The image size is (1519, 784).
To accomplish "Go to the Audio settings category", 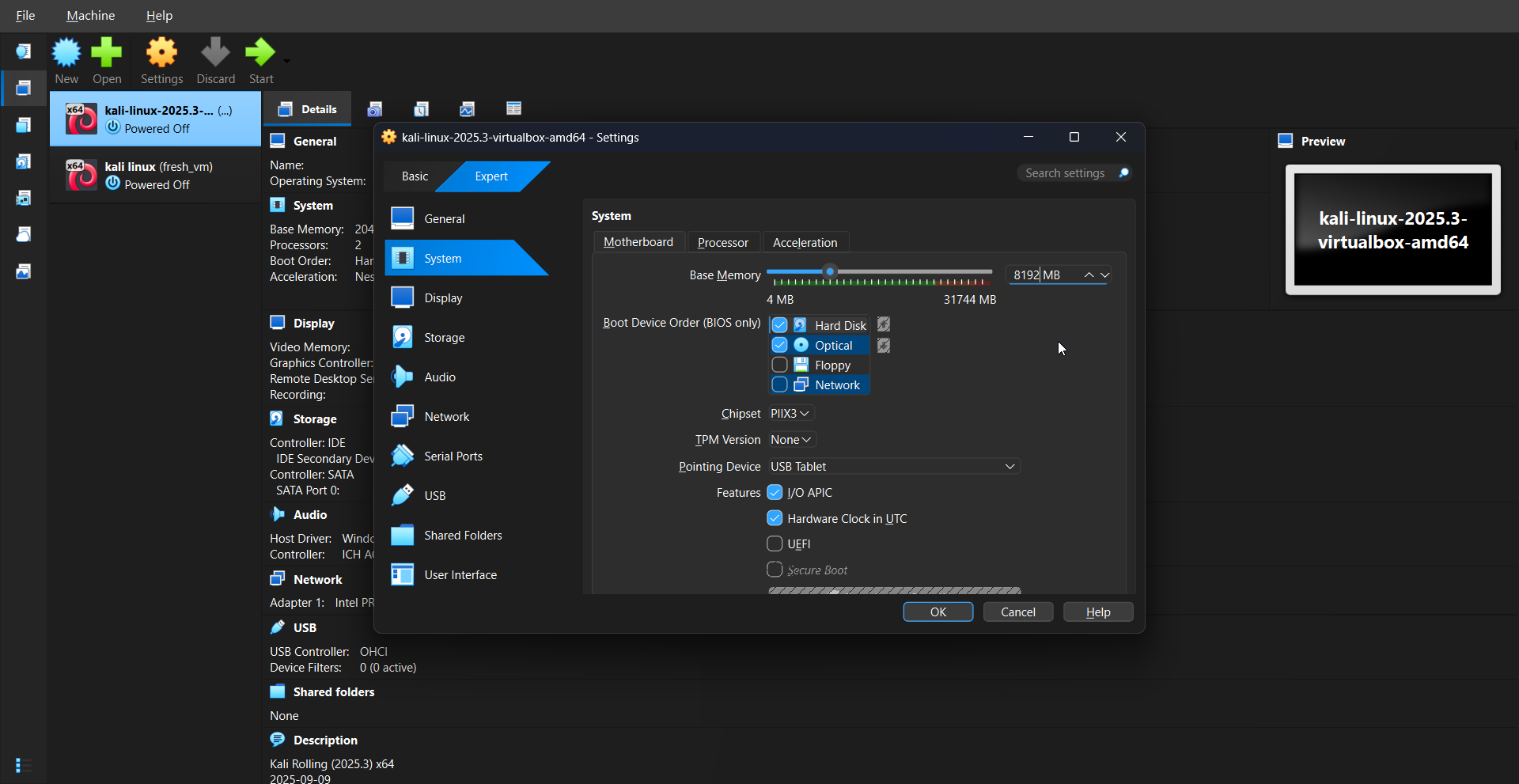I will tap(439, 377).
